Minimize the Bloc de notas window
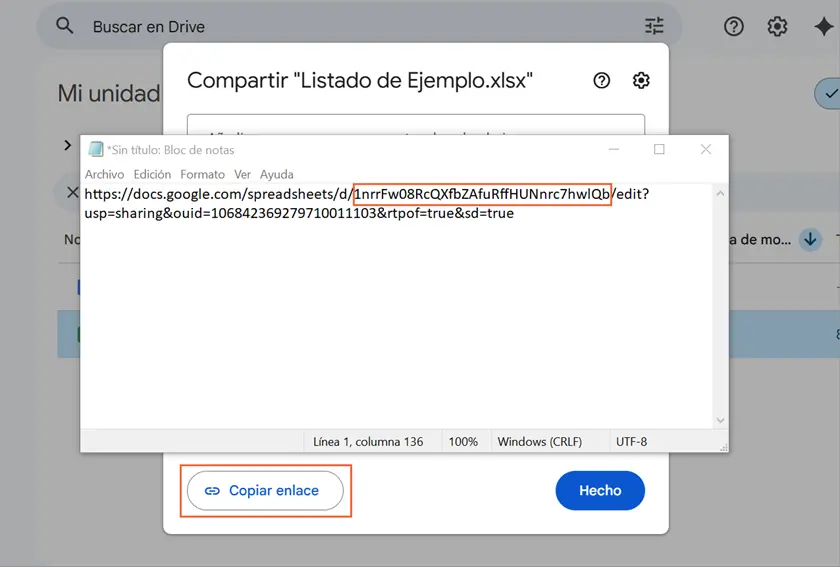The width and height of the screenshot is (840, 567). tap(614, 150)
